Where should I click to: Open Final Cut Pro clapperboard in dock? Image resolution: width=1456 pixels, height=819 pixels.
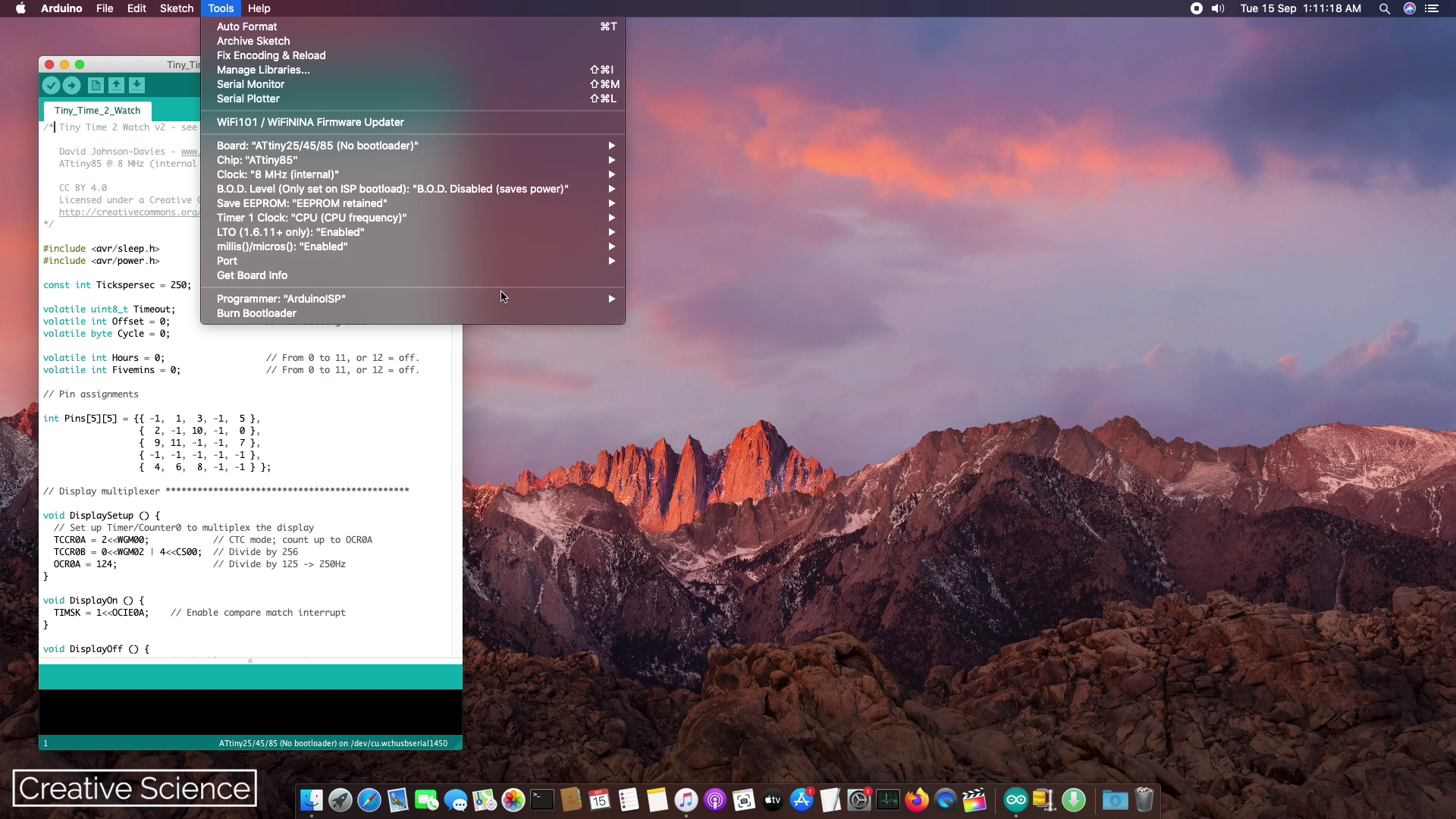(x=974, y=800)
